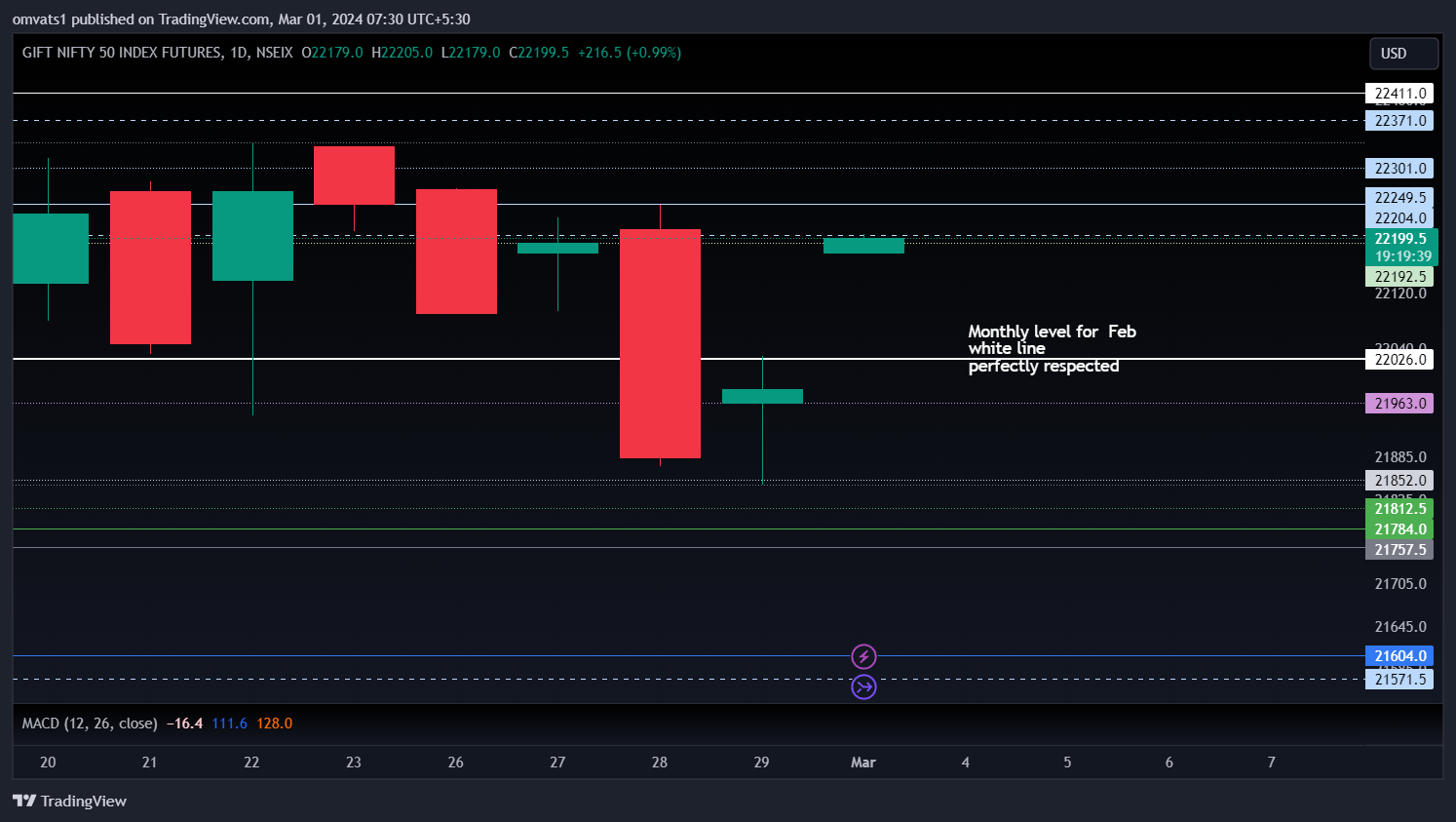Click the red candle for the 21st
The image size is (1456, 822).
coord(150,267)
